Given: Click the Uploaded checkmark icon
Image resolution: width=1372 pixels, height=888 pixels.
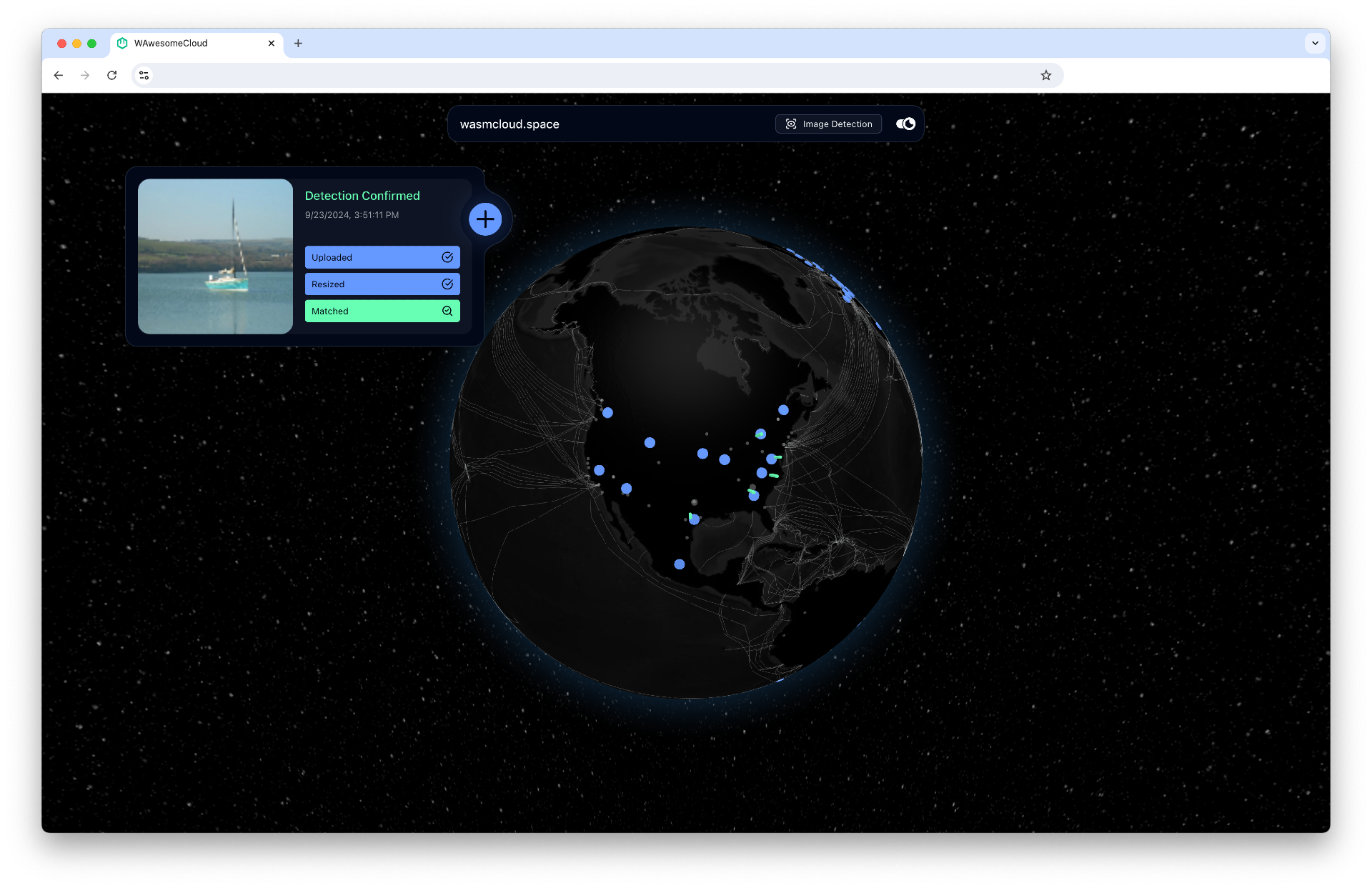Looking at the screenshot, I should point(447,257).
